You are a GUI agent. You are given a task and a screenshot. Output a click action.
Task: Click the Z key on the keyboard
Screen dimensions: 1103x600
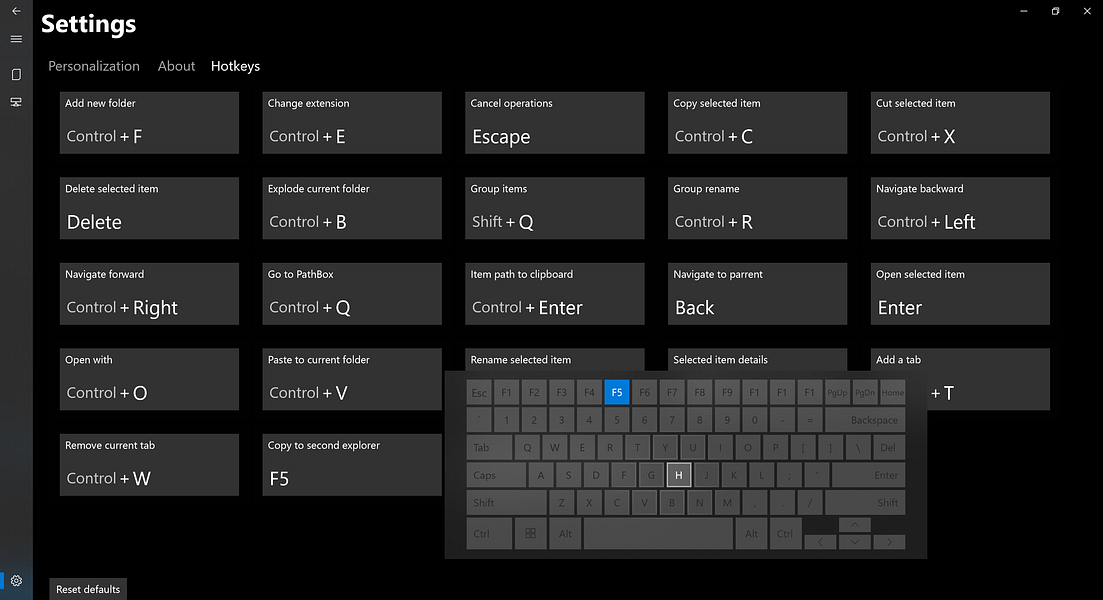pyautogui.click(x=561, y=502)
